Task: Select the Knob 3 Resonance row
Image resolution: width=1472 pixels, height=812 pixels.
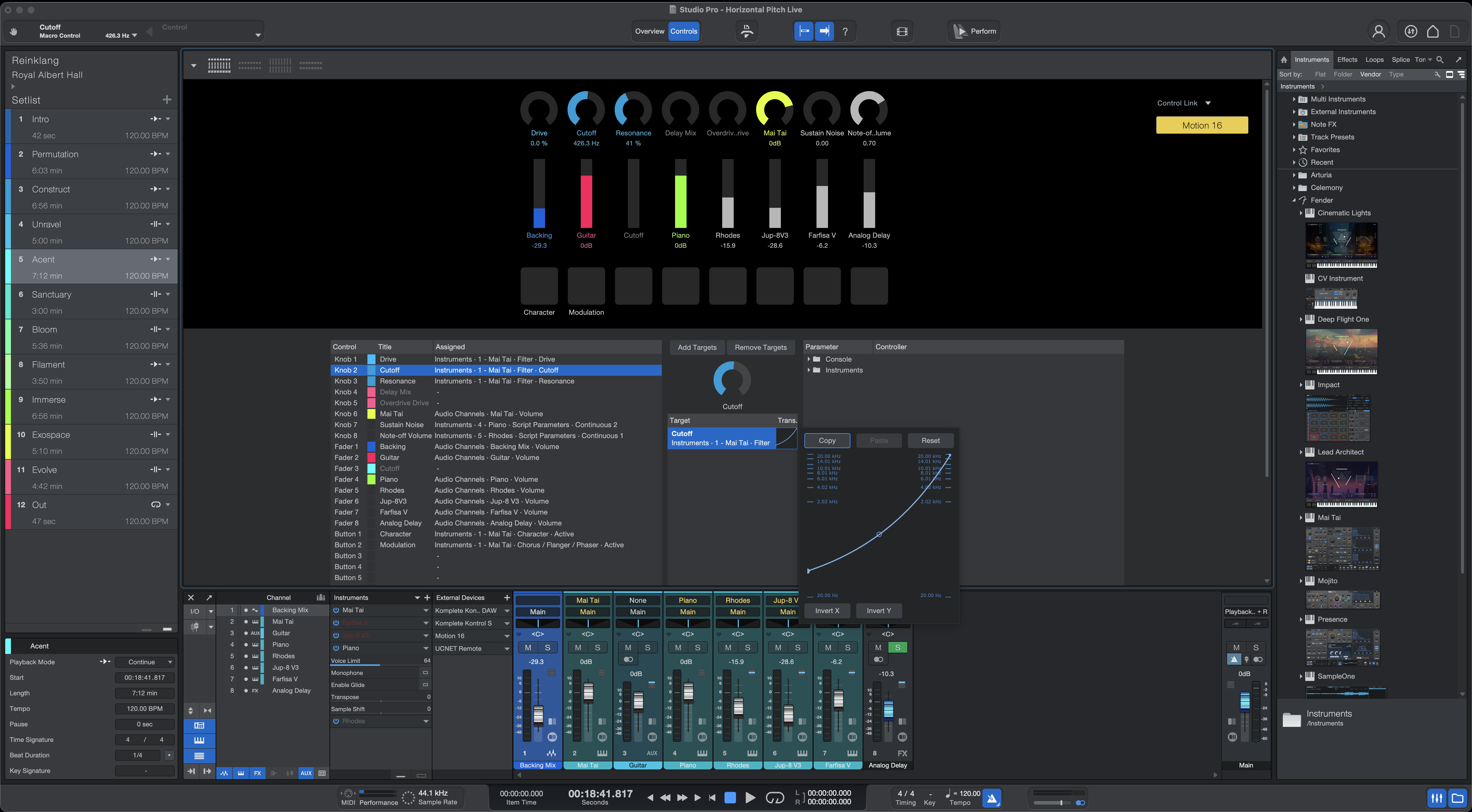Action: [x=495, y=381]
